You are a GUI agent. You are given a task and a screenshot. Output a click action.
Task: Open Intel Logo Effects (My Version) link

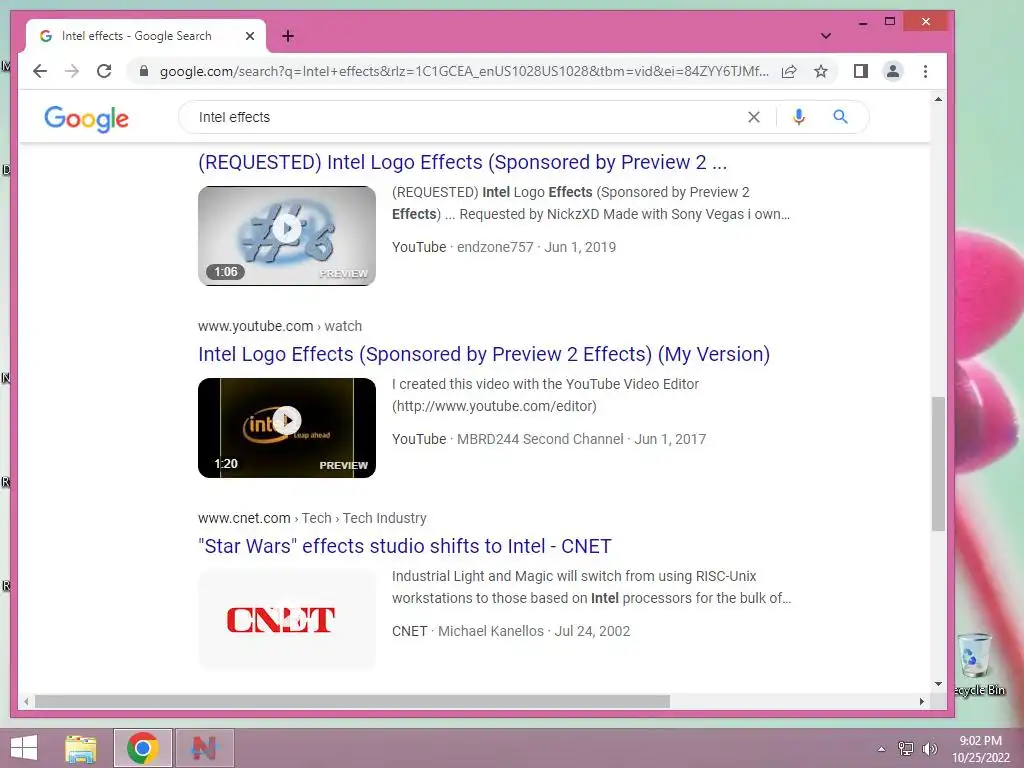tap(484, 354)
